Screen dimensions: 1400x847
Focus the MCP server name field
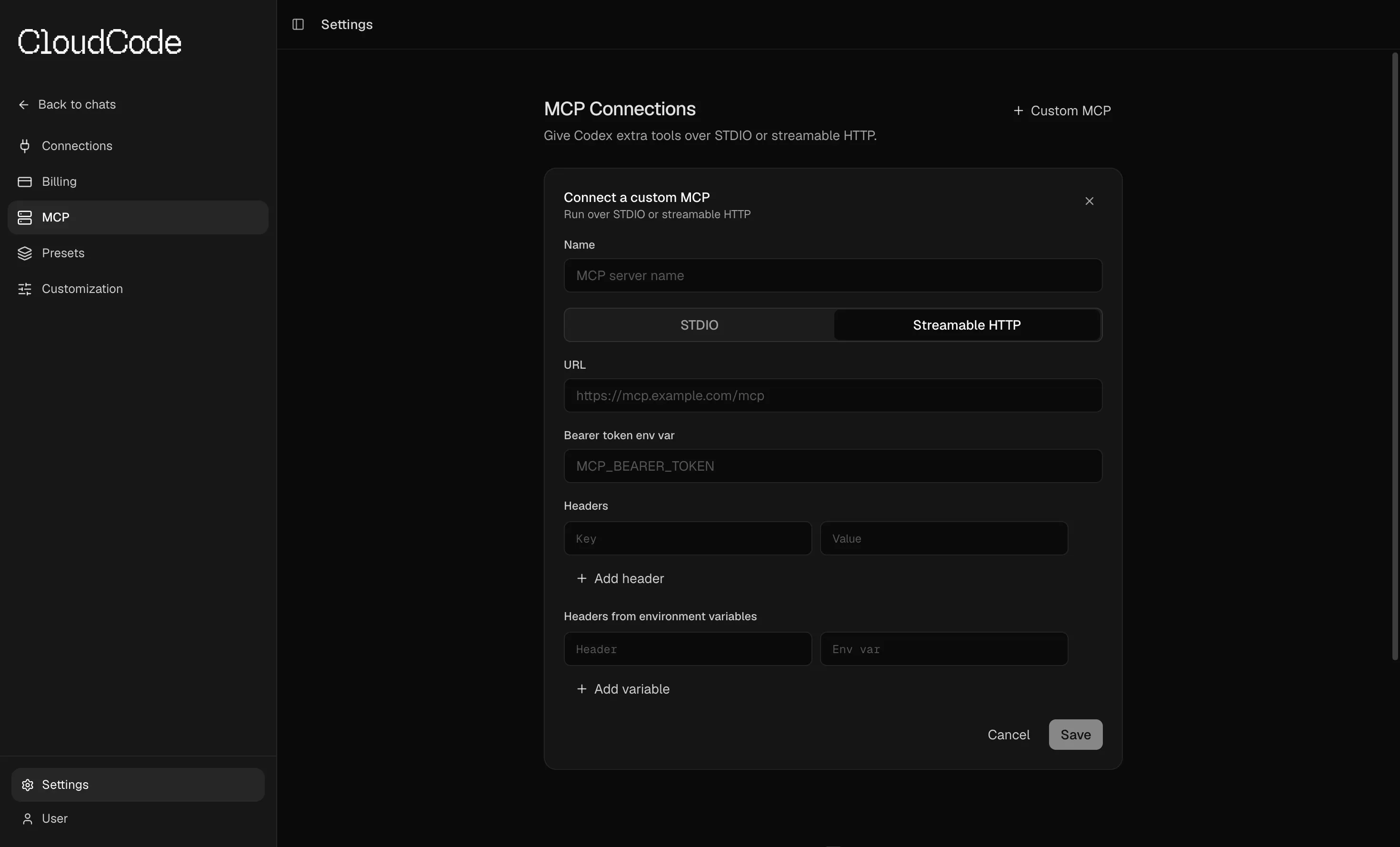(833, 276)
